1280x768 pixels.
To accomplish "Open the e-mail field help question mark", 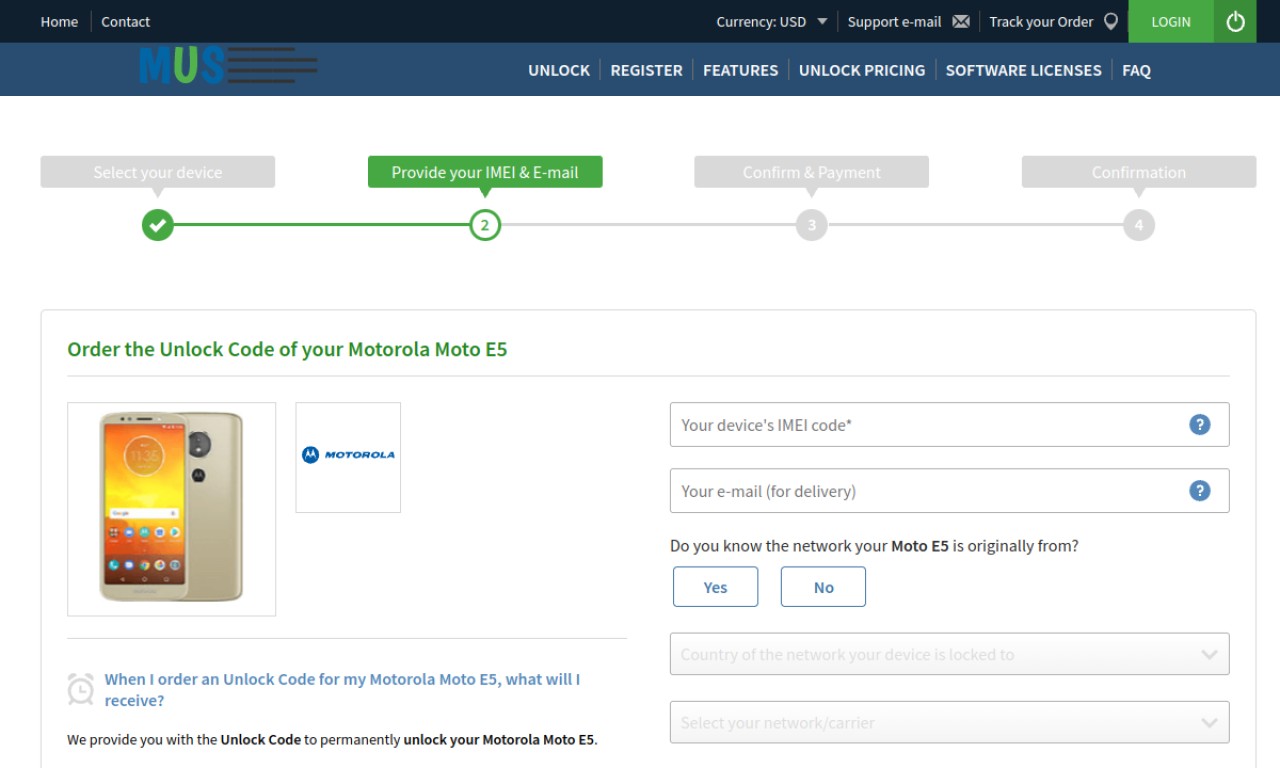I will click(1200, 491).
